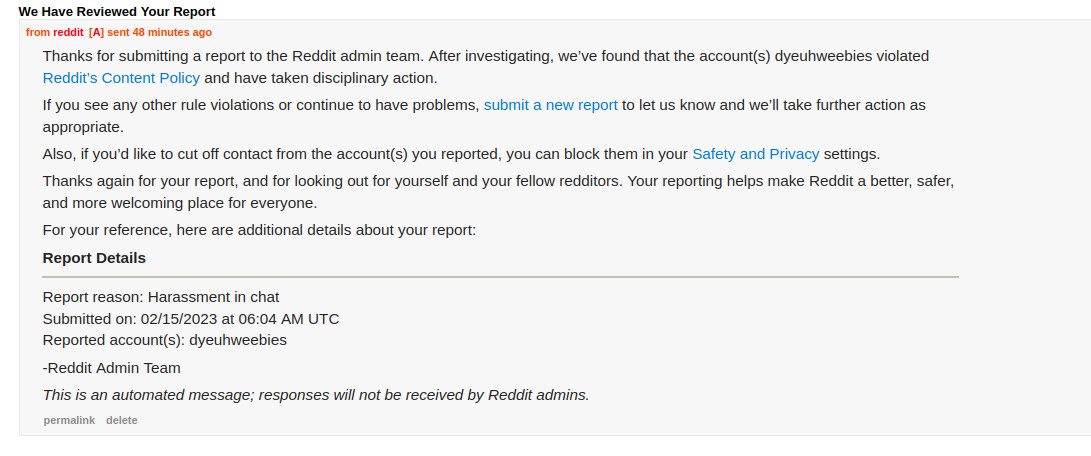Image resolution: width=1091 pixels, height=456 pixels.
Task: Click the permalink link under the message
Action: coord(69,421)
